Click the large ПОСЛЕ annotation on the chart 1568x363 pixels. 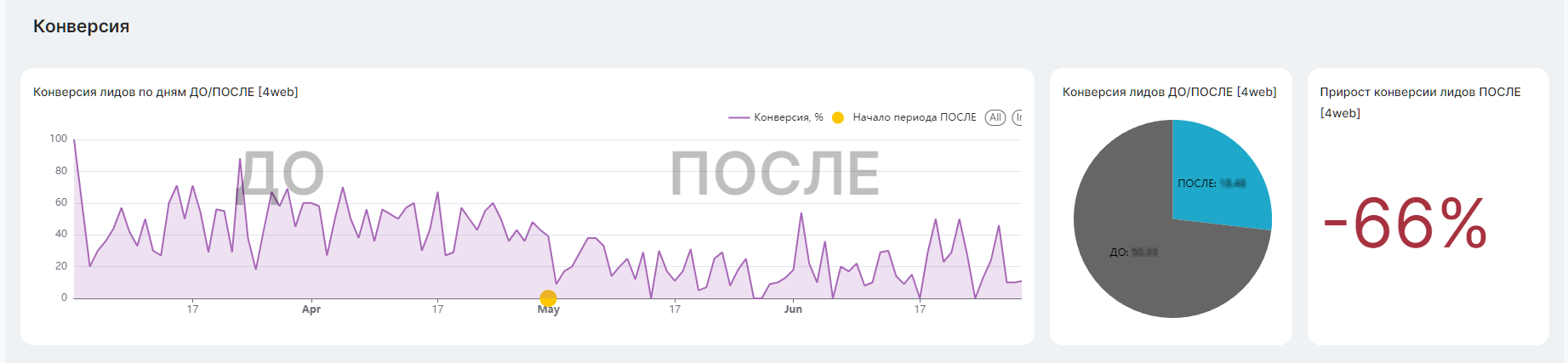774,173
